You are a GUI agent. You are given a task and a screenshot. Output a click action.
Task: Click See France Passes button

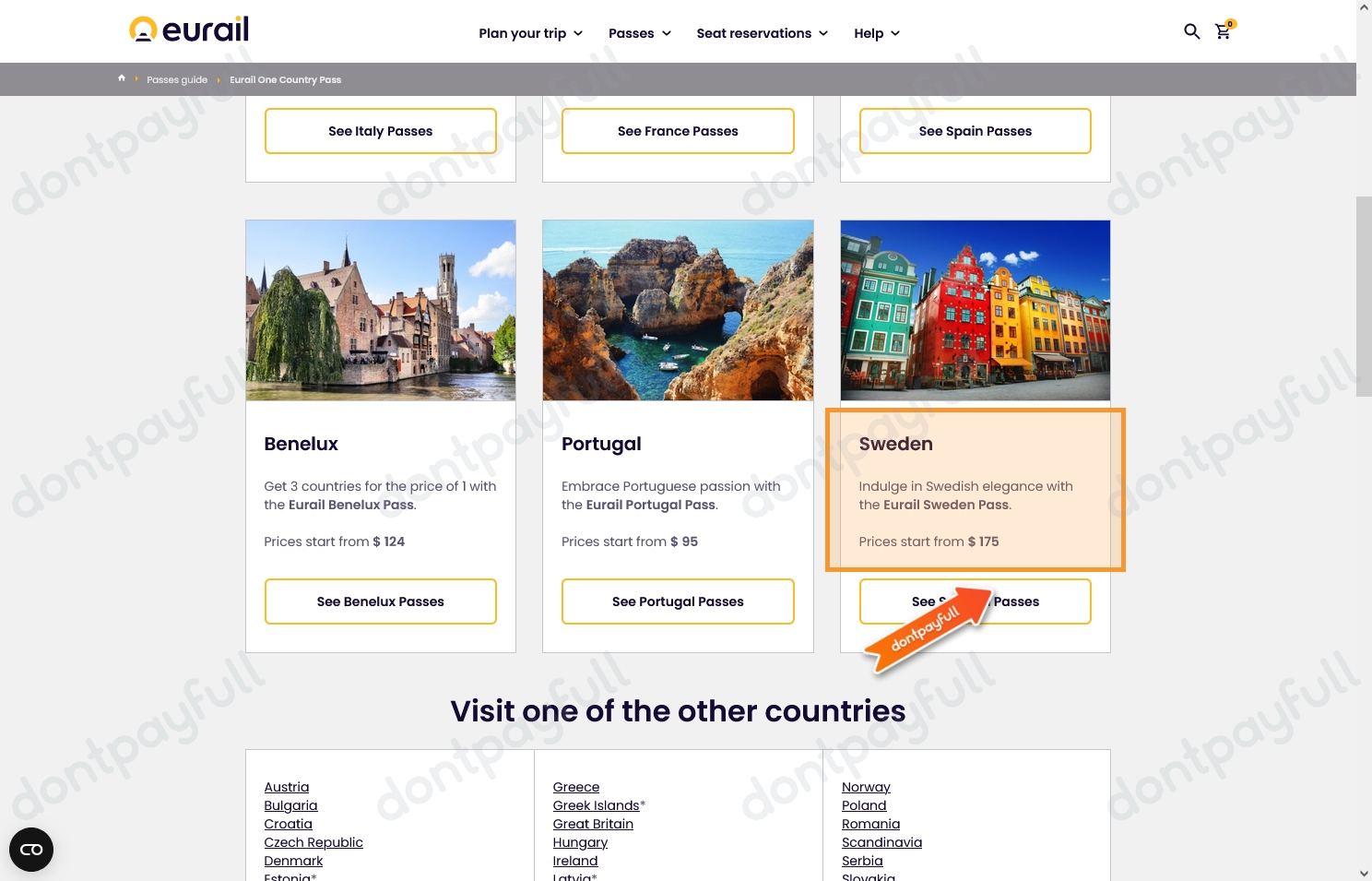tap(678, 131)
